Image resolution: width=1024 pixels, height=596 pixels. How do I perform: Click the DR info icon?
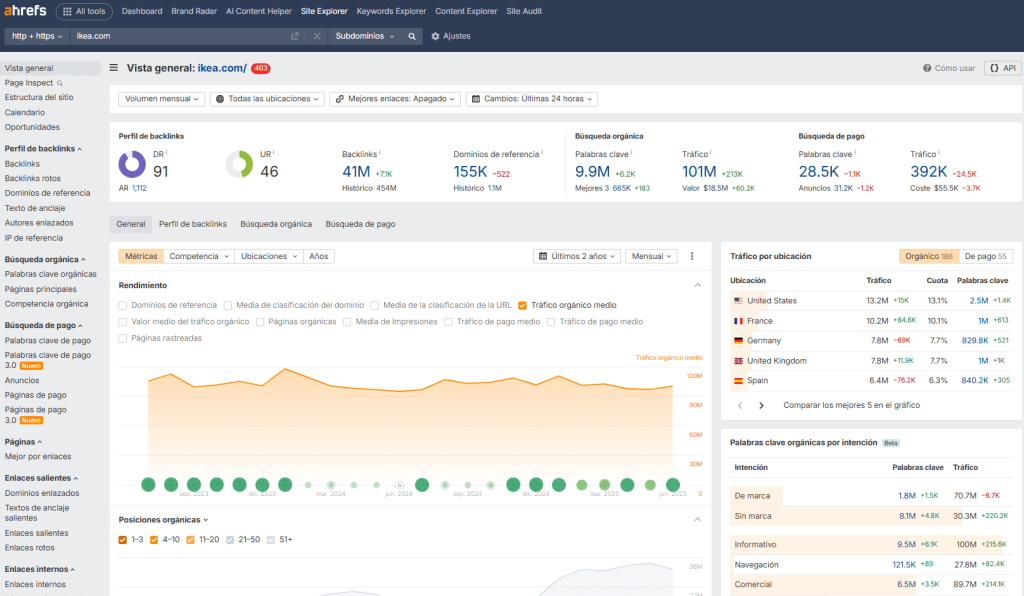point(166,152)
